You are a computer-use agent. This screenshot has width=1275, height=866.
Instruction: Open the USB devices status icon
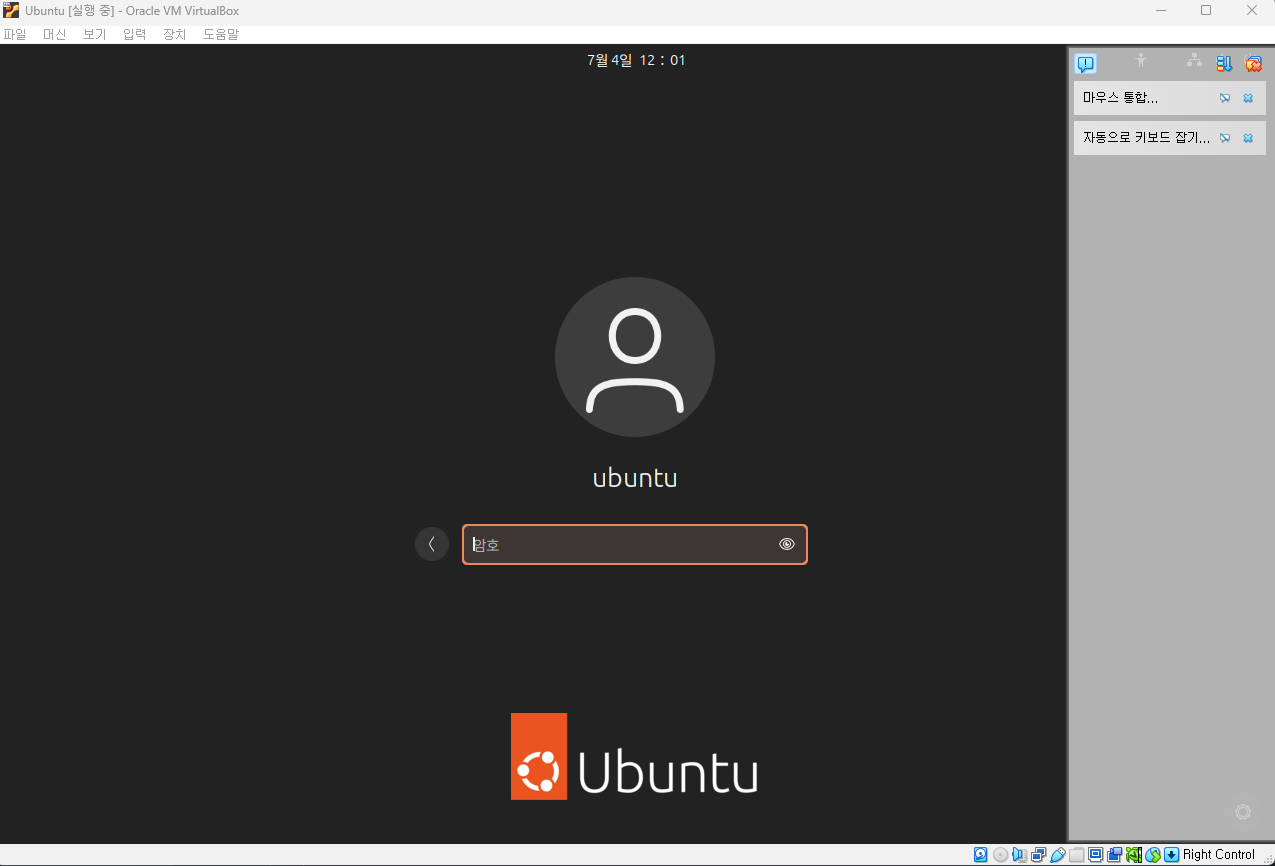[x=1058, y=854]
